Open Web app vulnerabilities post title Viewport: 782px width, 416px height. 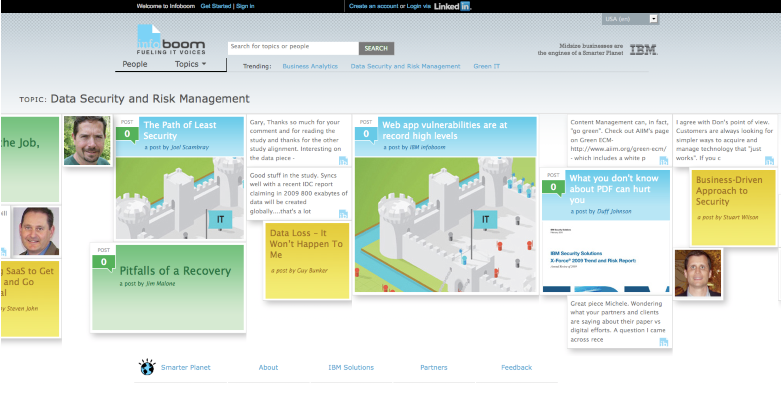(444, 130)
